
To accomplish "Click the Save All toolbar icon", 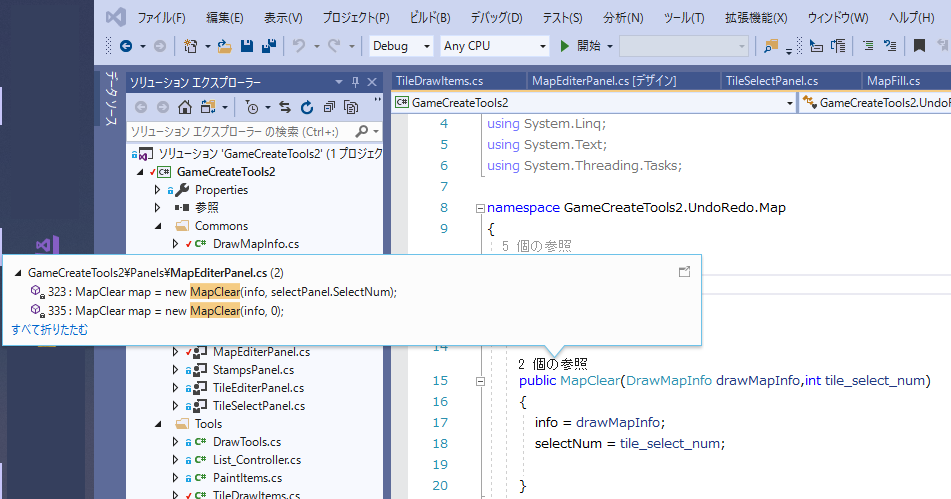I will 268,46.
